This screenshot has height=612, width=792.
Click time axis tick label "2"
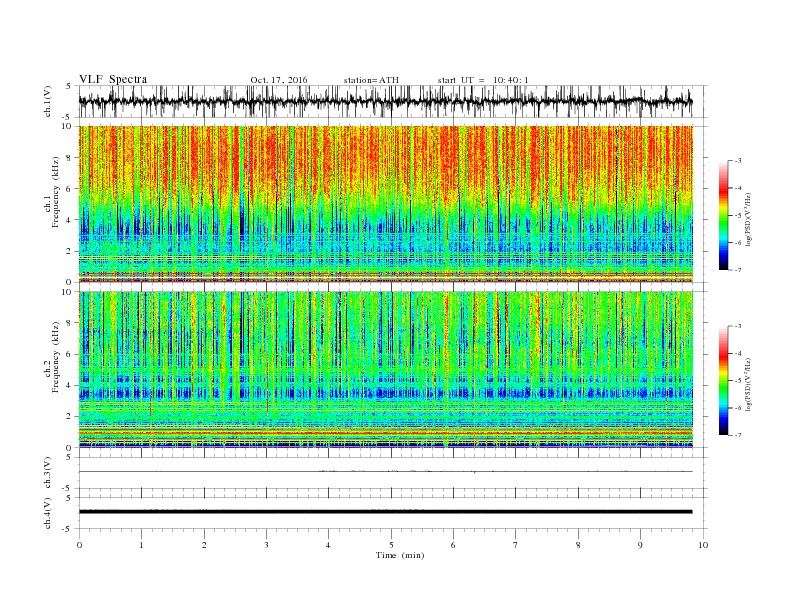[204, 545]
